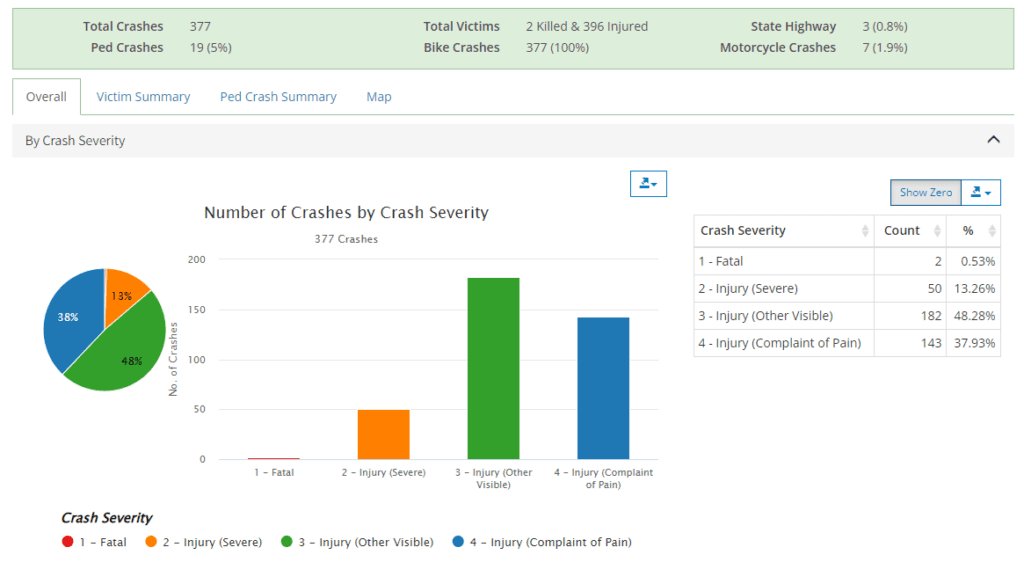This screenshot has width=1024, height=562.
Task: Toggle the Show Zero button
Action: 925,193
